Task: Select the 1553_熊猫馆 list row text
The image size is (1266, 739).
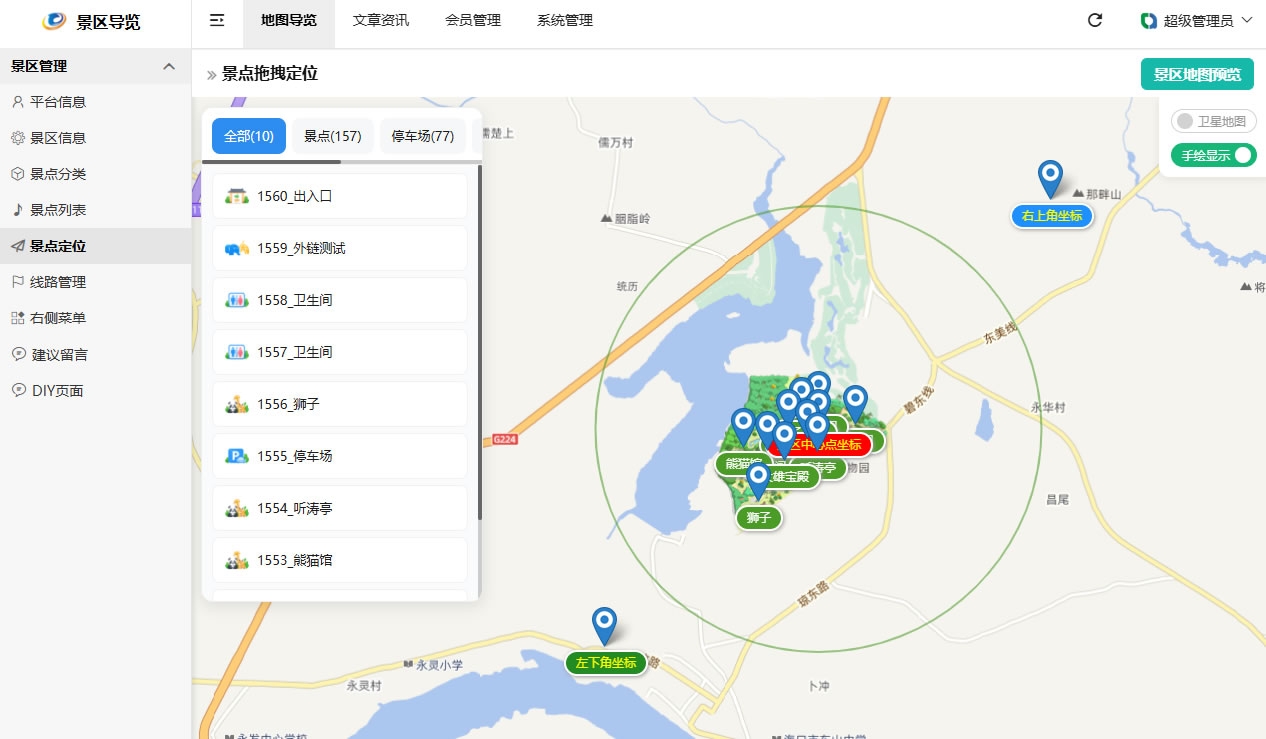Action: click(294, 560)
